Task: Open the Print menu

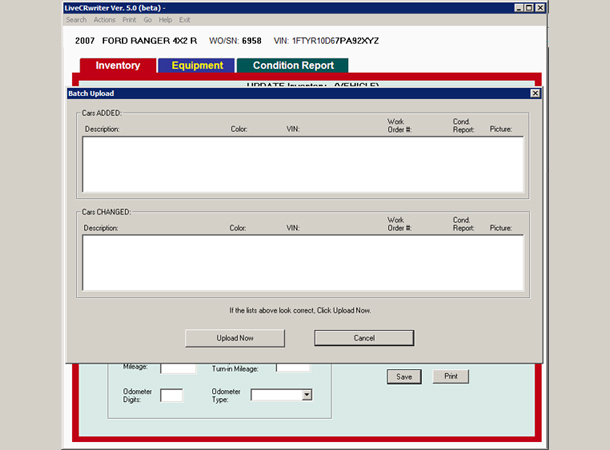Action: pyautogui.click(x=129, y=20)
